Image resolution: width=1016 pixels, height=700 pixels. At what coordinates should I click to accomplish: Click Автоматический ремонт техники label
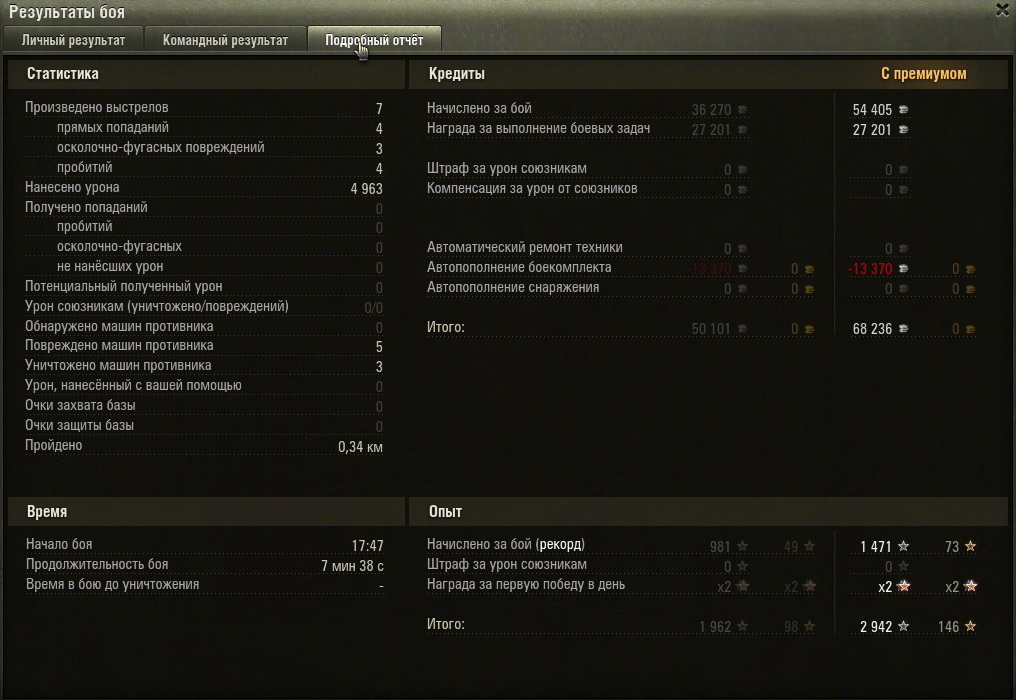click(x=525, y=248)
